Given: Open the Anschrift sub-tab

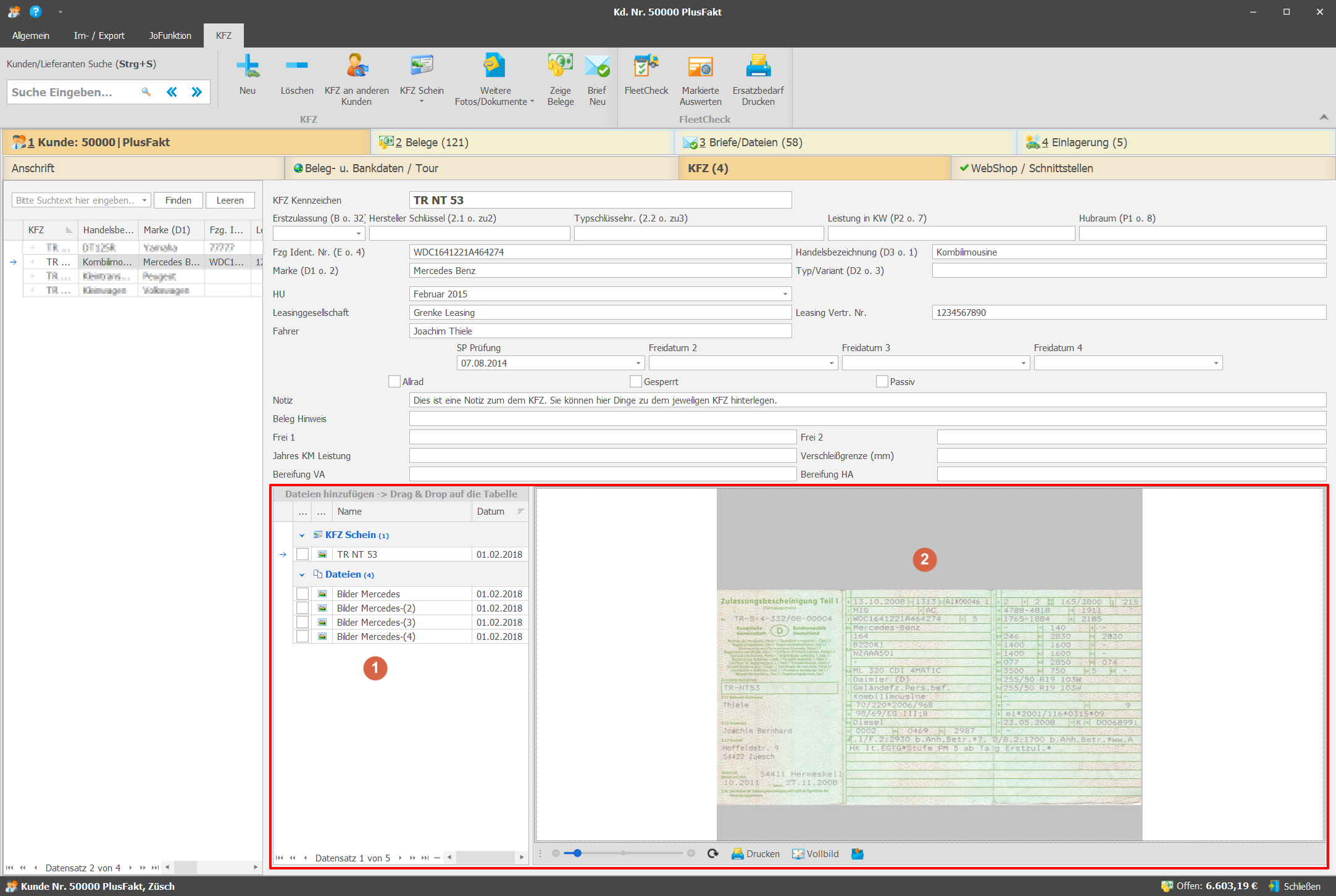Looking at the screenshot, I should tap(143, 168).
